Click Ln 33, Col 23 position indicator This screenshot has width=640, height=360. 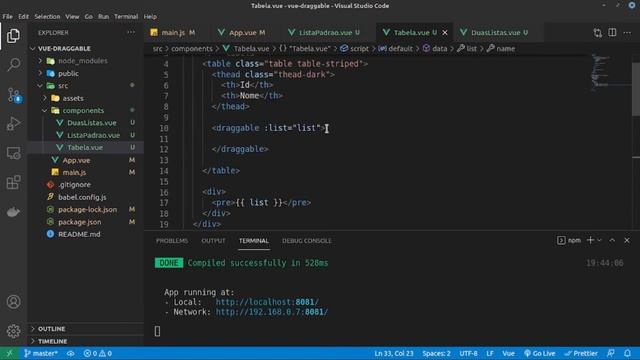393,353
